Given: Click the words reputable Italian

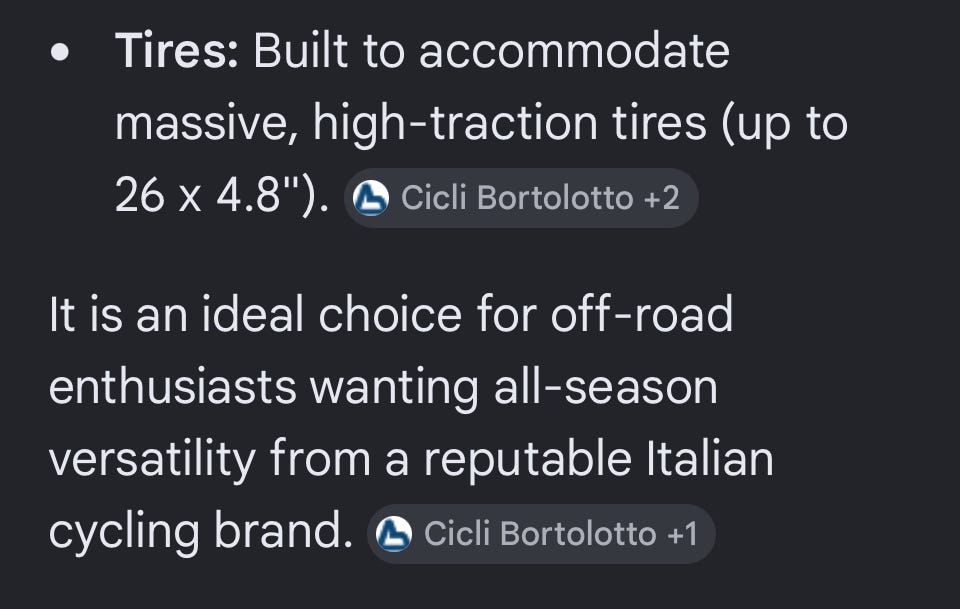Looking at the screenshot, I should point(599,459).
